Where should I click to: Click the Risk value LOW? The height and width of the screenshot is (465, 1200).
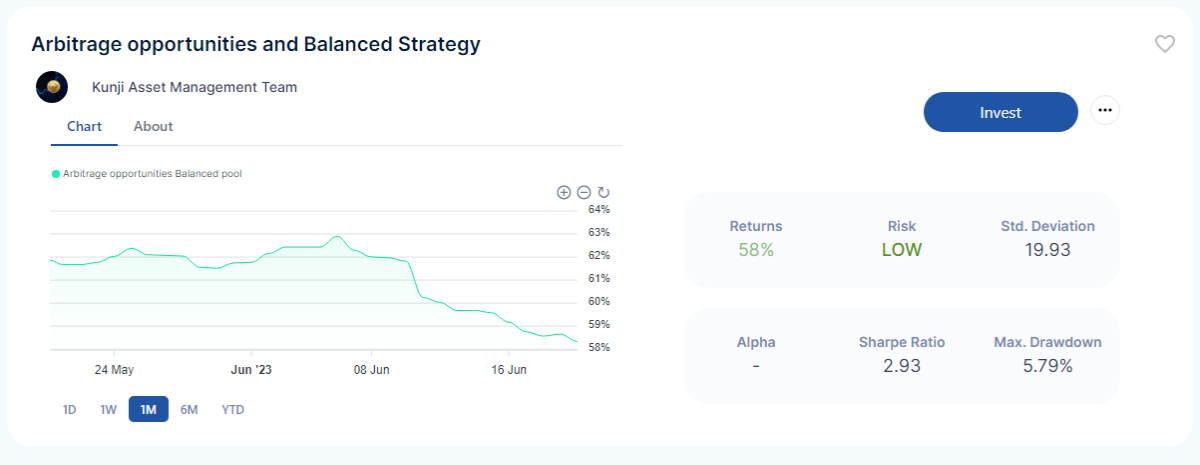point(902,250)
